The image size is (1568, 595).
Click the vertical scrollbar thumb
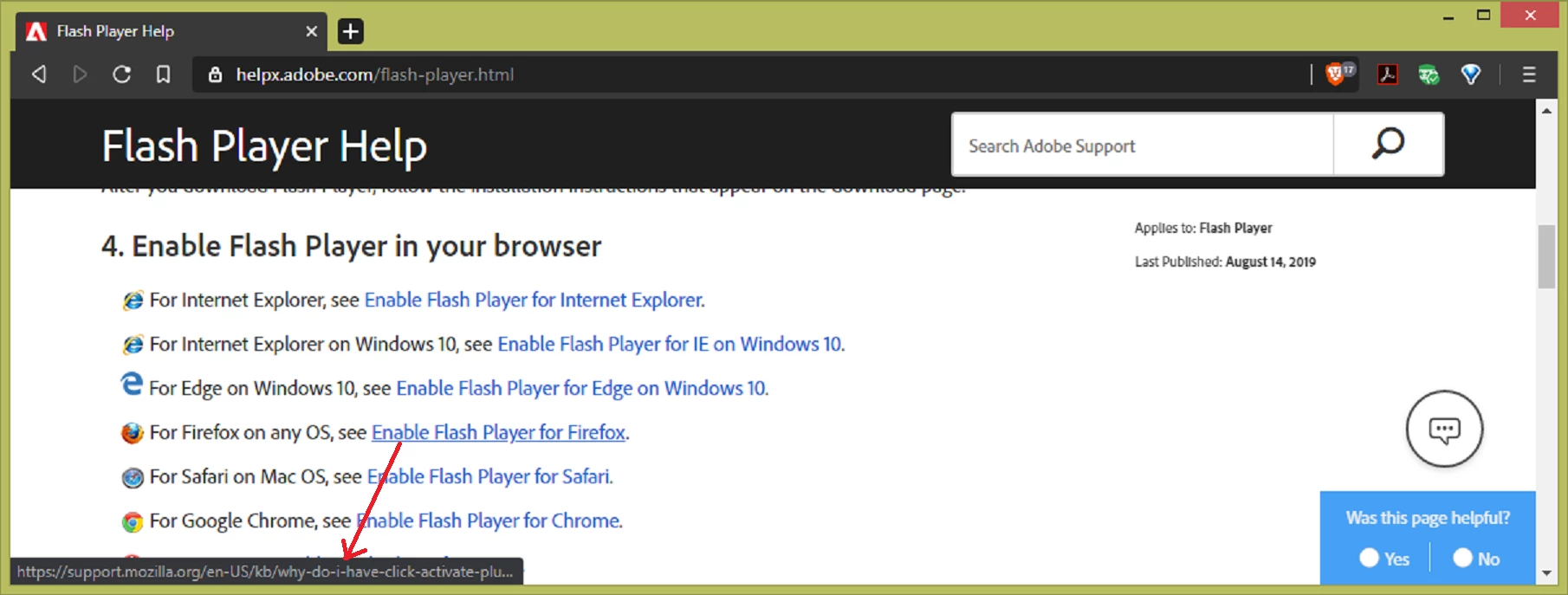1546,256
